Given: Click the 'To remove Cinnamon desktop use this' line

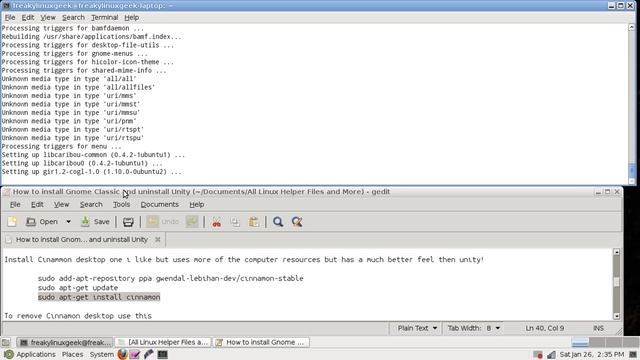Looking at the screenshot, I should 78,316.
